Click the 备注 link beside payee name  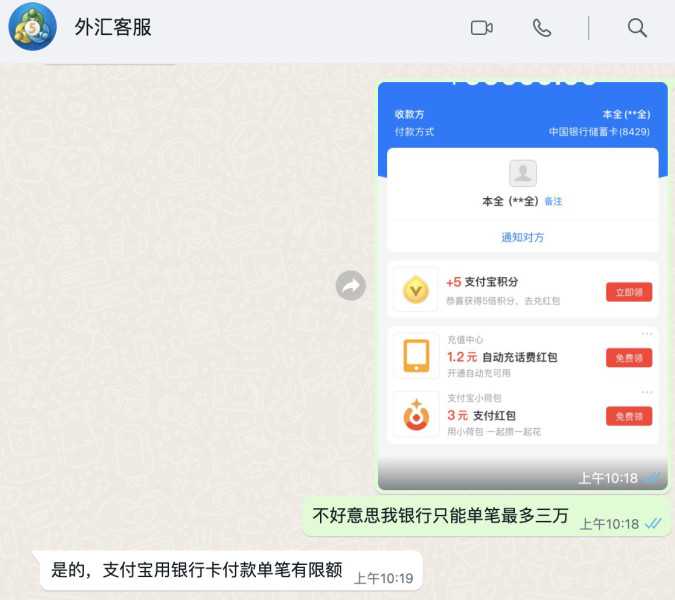[553, 201]
